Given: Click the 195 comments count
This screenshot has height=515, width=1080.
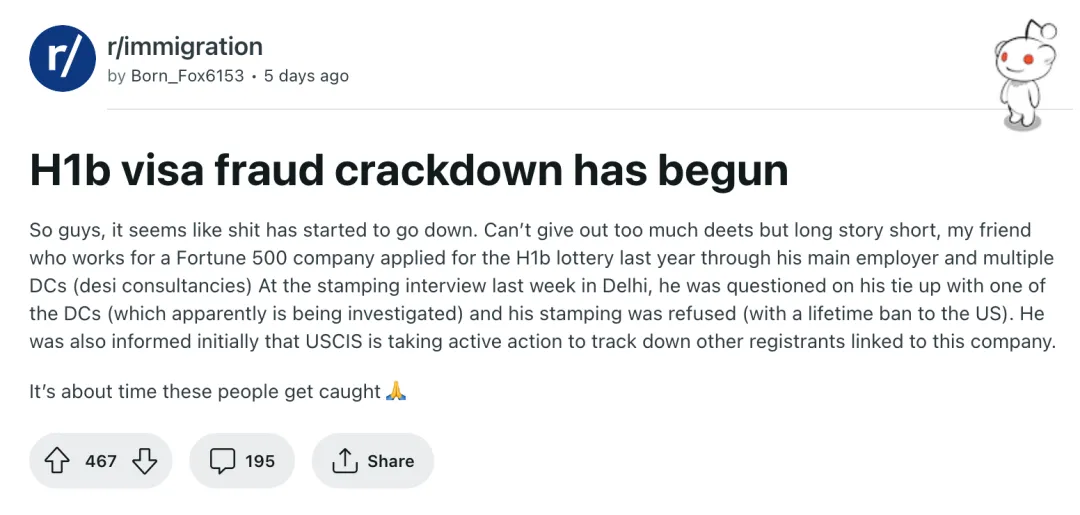Looking at the screenshot, I should tap(259, 461).
